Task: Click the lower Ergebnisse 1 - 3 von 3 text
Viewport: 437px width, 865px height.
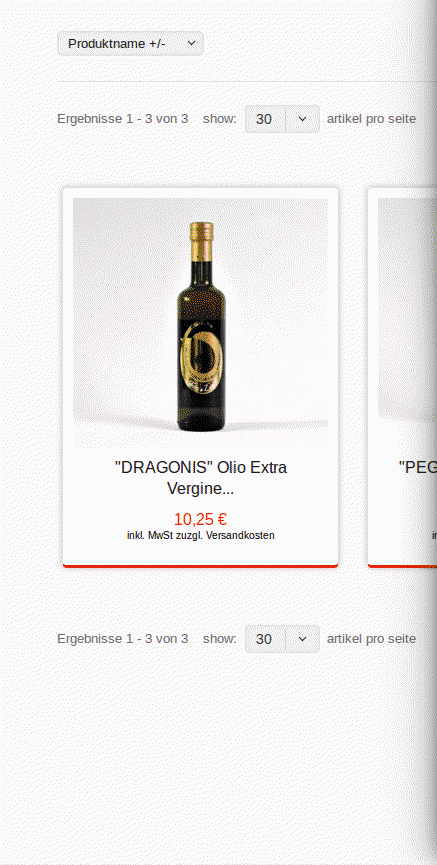Action: pos(122,639)
